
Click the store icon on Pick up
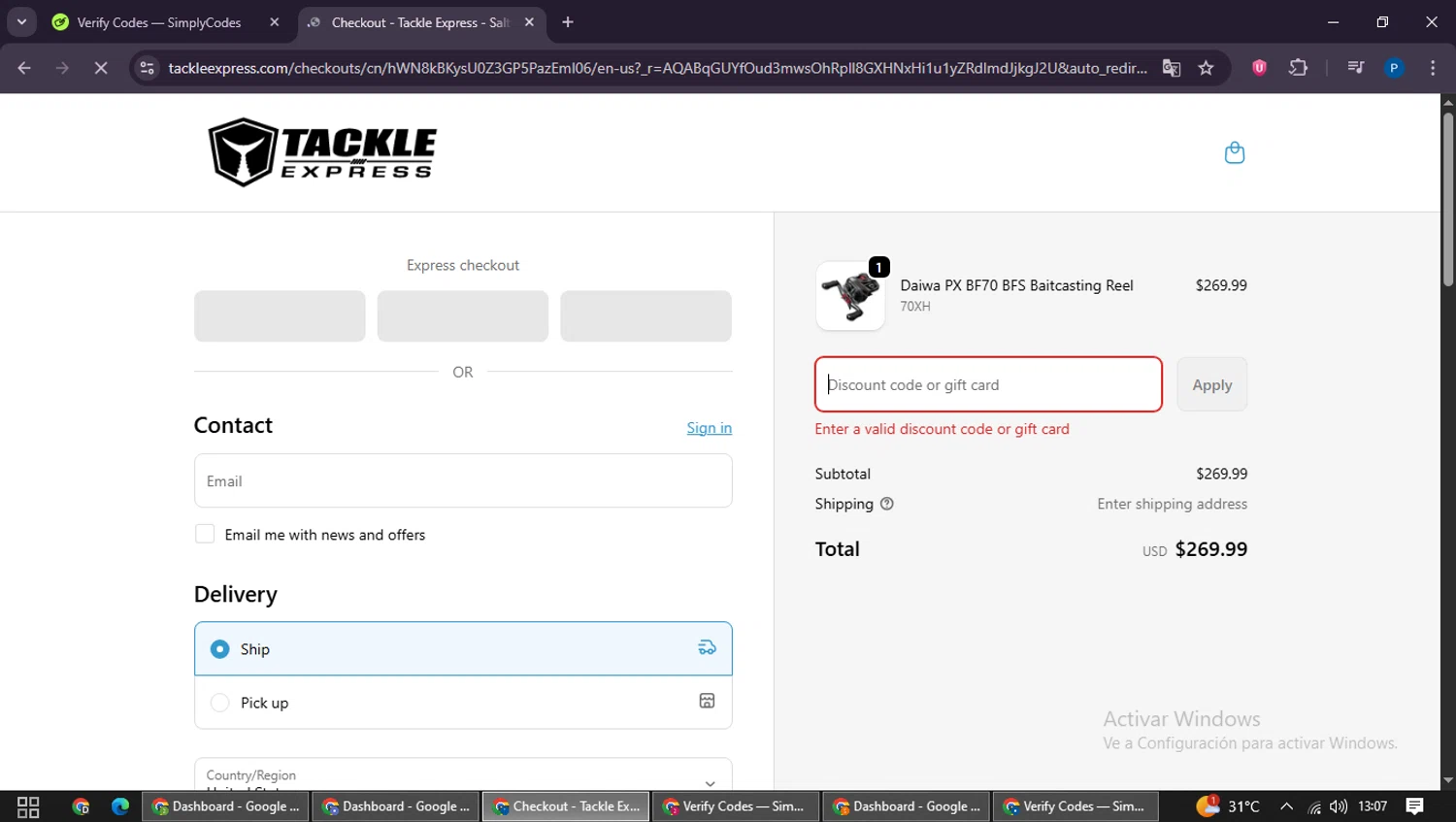click(x=707, y=701)
